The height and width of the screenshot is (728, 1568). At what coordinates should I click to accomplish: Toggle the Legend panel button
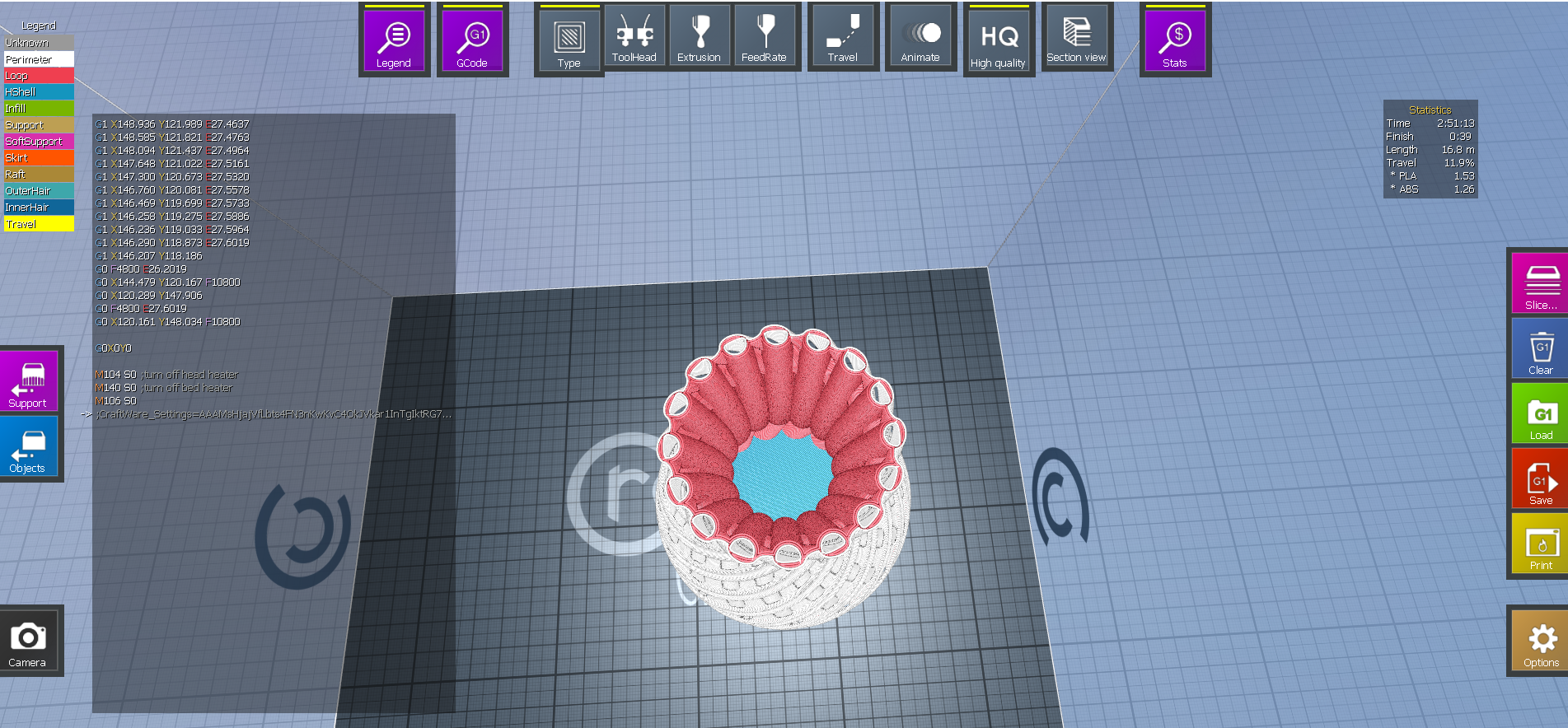point(394,40)
